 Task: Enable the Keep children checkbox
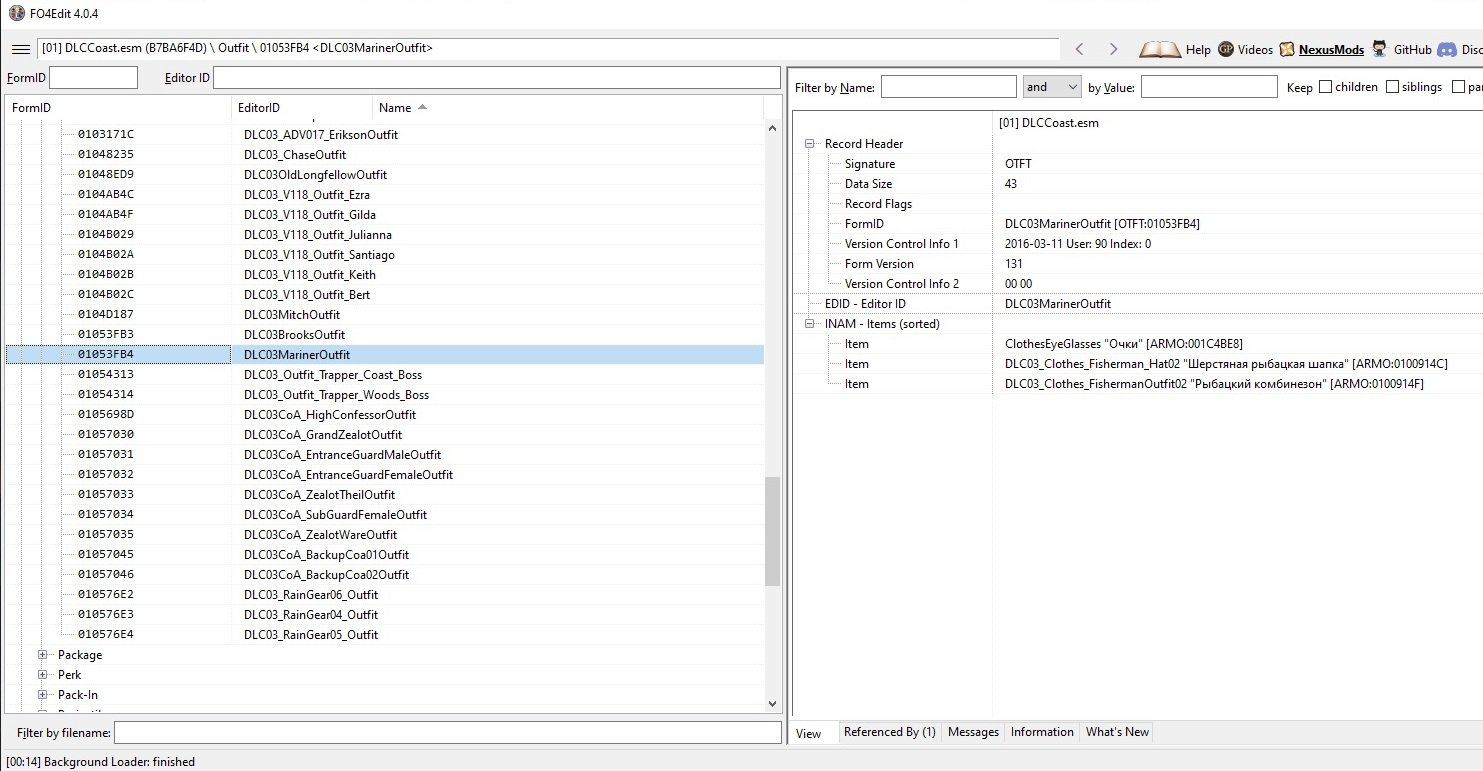1326,87
